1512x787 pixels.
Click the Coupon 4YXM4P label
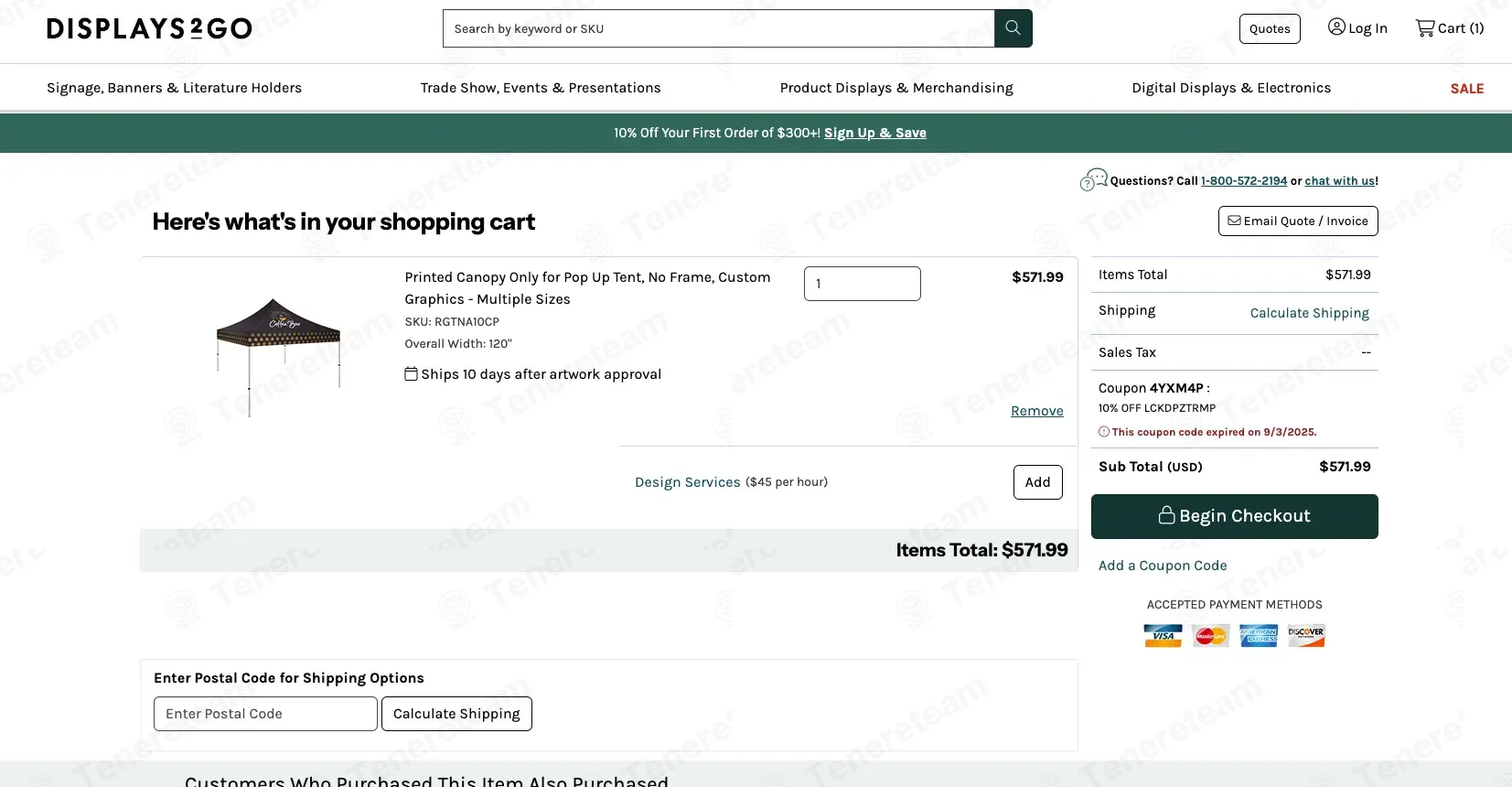1153,388
